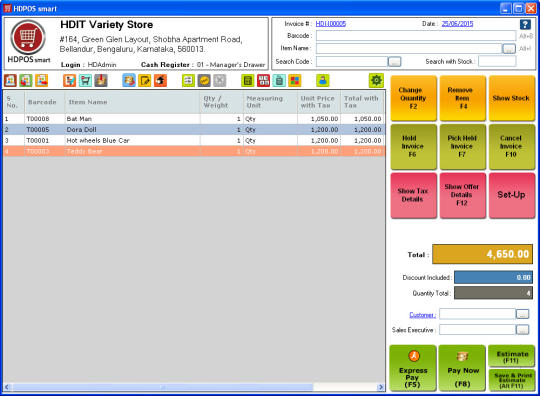Click the brown document icon in toolbar
This screenshot has height=396, width=540.
coord(10,81)
